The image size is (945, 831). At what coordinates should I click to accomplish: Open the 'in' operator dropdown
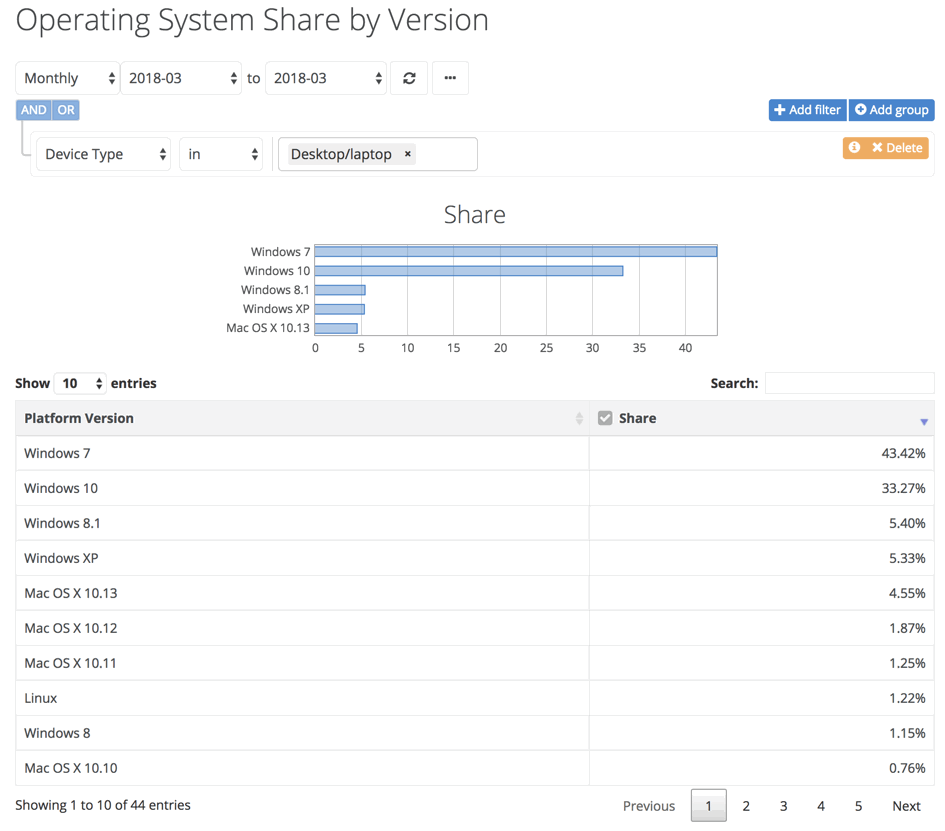(x=221, y=154)
